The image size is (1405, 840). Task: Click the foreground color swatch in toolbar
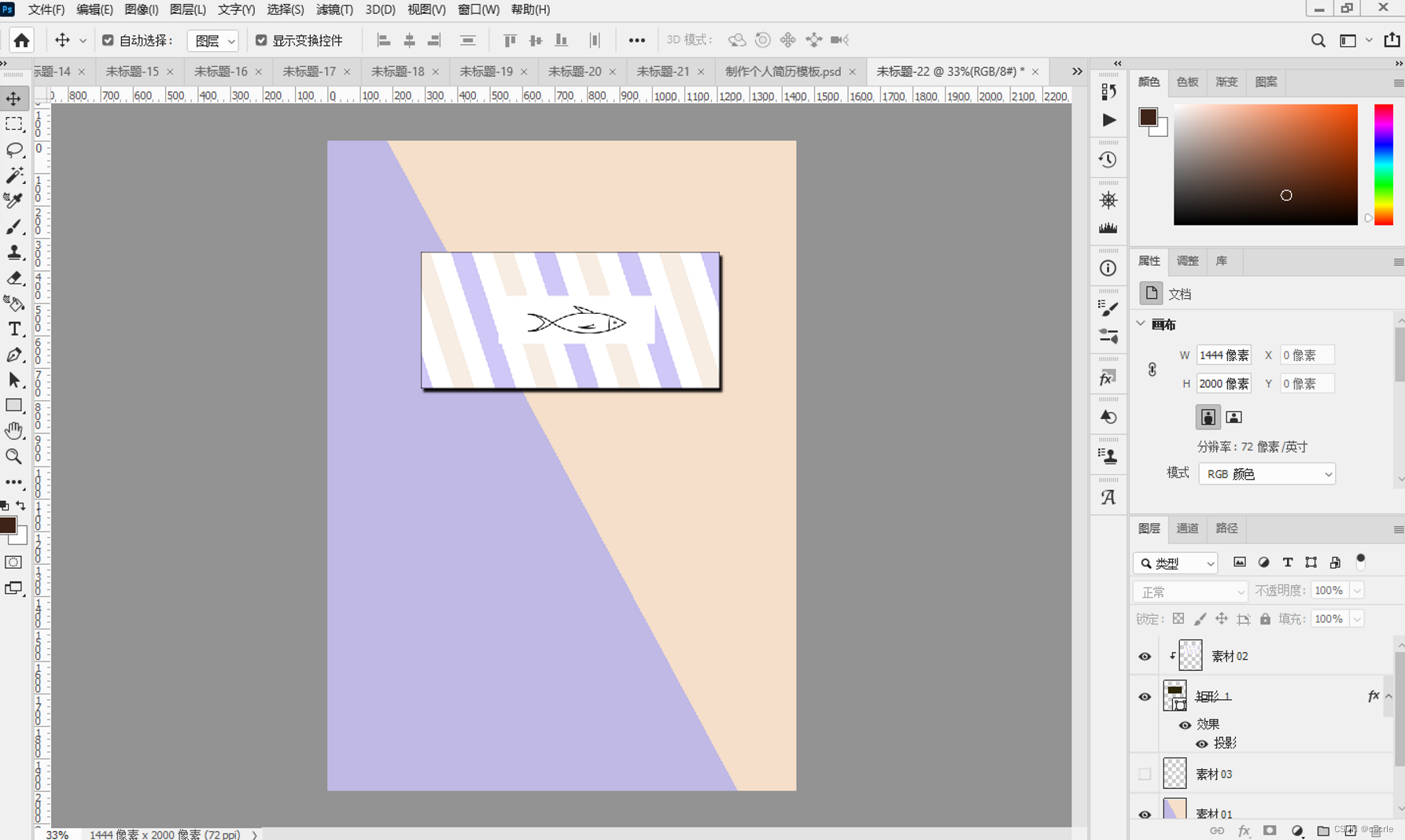click(x=9, y=526)
